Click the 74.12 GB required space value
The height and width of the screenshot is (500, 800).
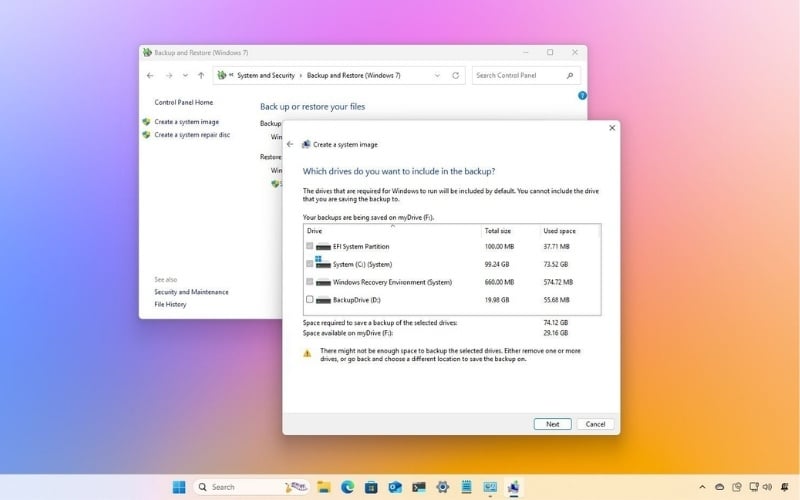(556, 323)
